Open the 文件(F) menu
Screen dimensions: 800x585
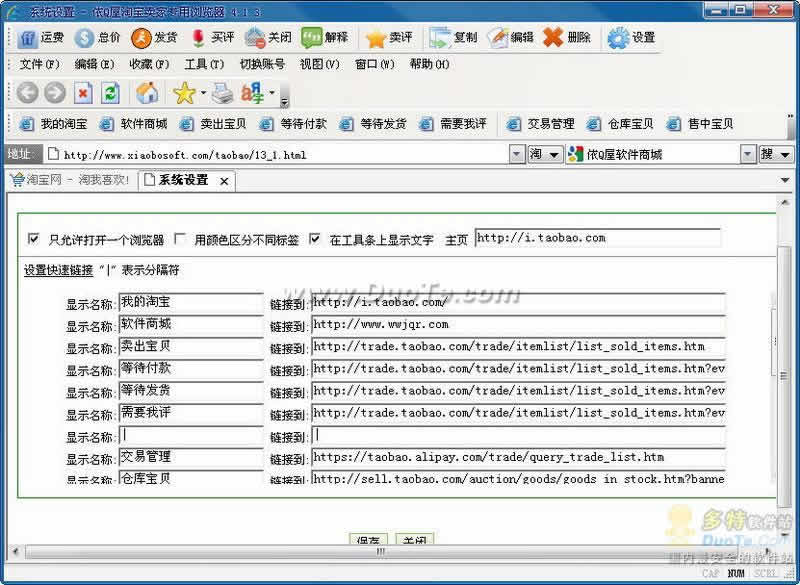tap(40, 64)
